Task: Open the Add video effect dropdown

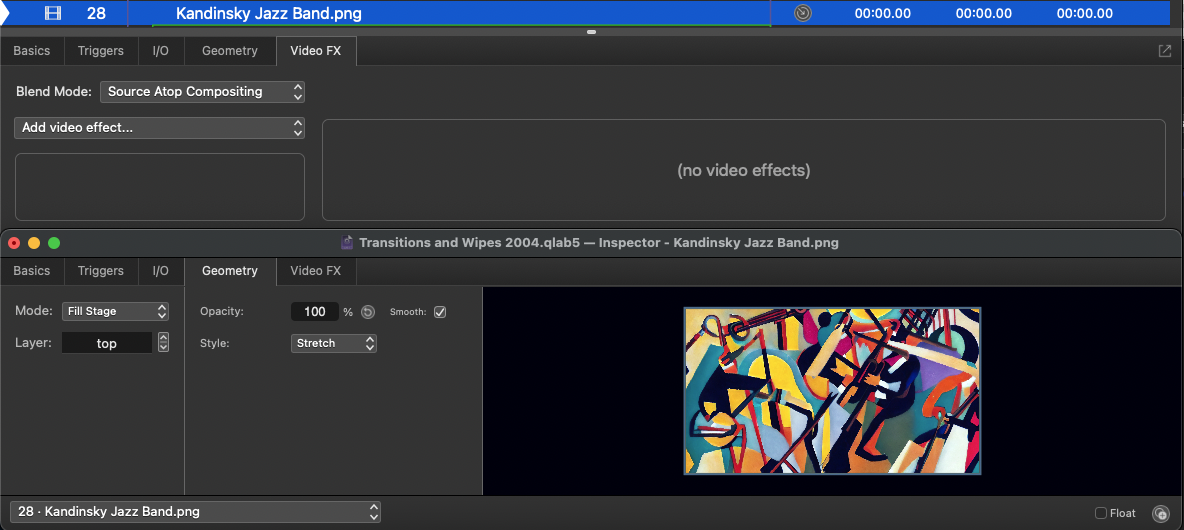Action: pyautogui.click(x=160, y=128)
